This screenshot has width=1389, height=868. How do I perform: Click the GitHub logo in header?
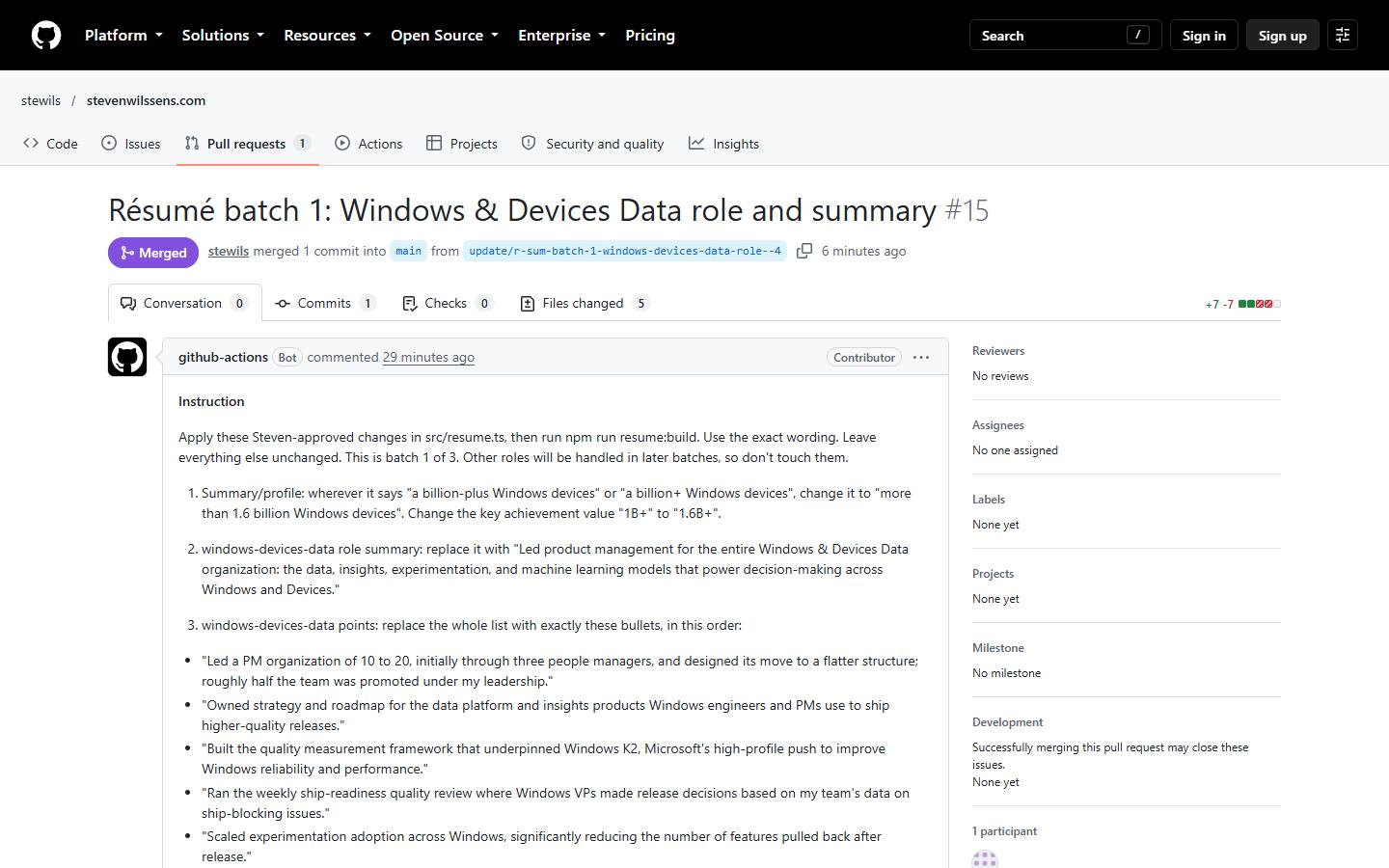click(46, 36)
